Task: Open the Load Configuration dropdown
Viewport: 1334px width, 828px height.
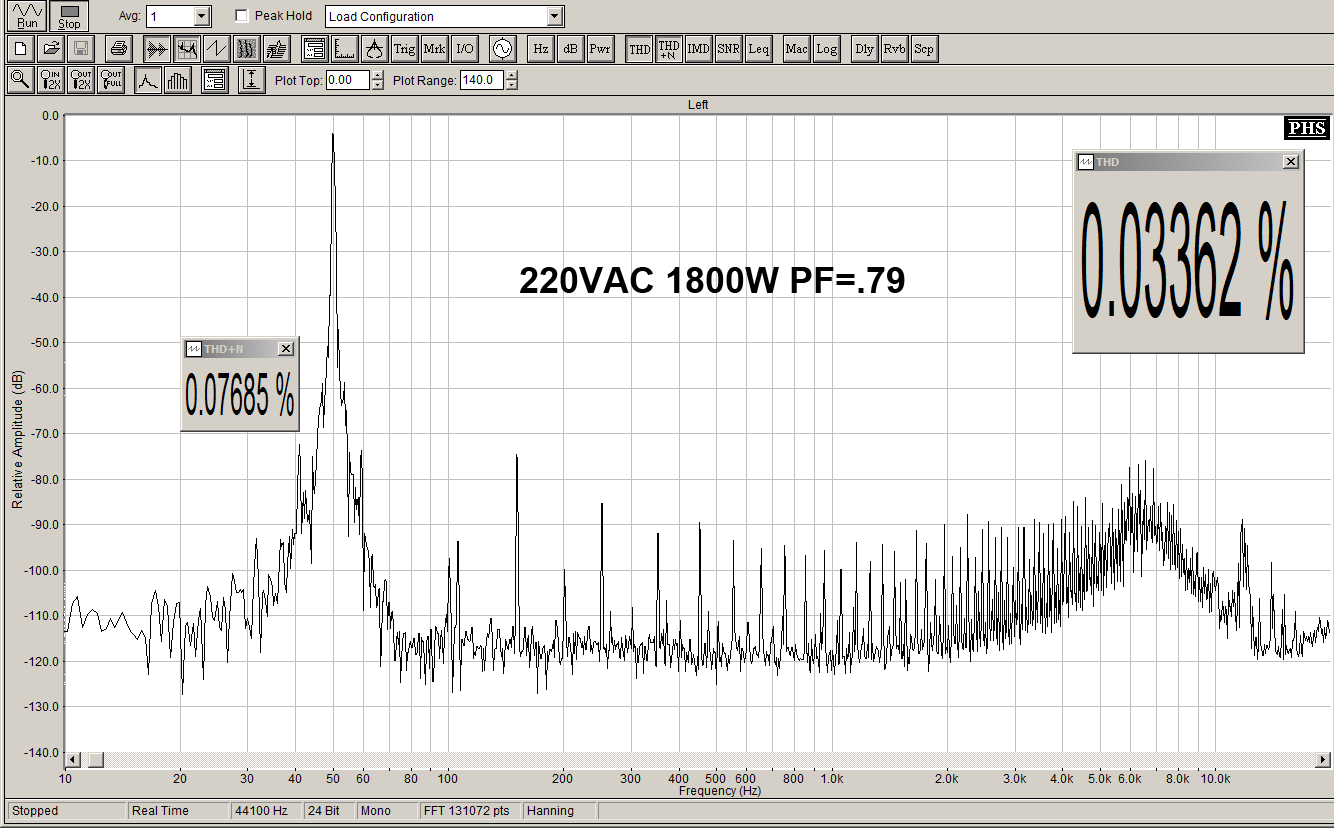Action: [555, 16]
